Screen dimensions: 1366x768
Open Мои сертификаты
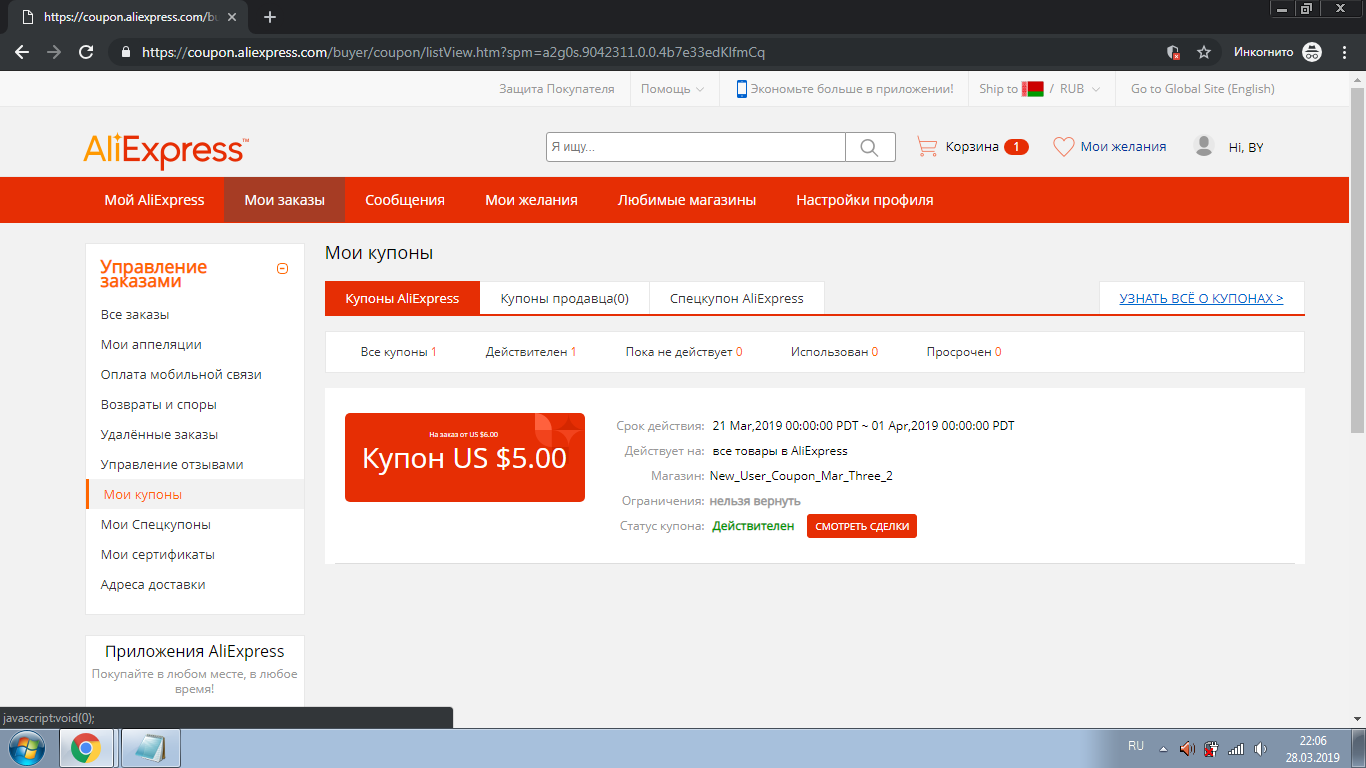(x=158, y=555)
